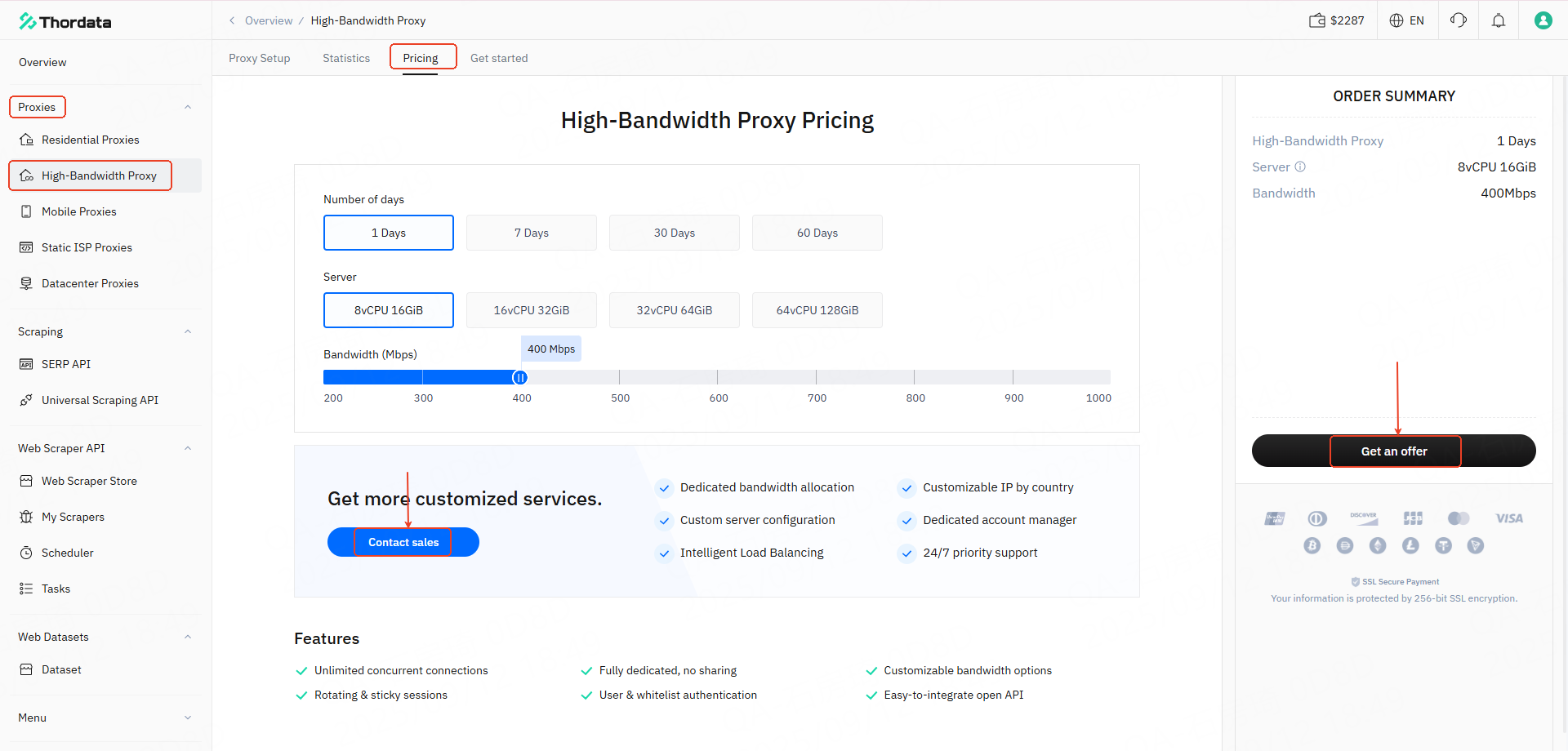Click the Discover payment icon

point(1364,518)
